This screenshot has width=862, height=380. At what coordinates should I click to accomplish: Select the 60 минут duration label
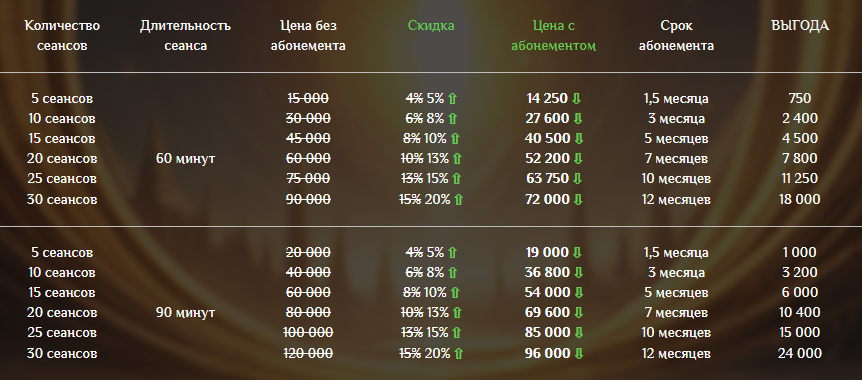click(x=185, y=159)
